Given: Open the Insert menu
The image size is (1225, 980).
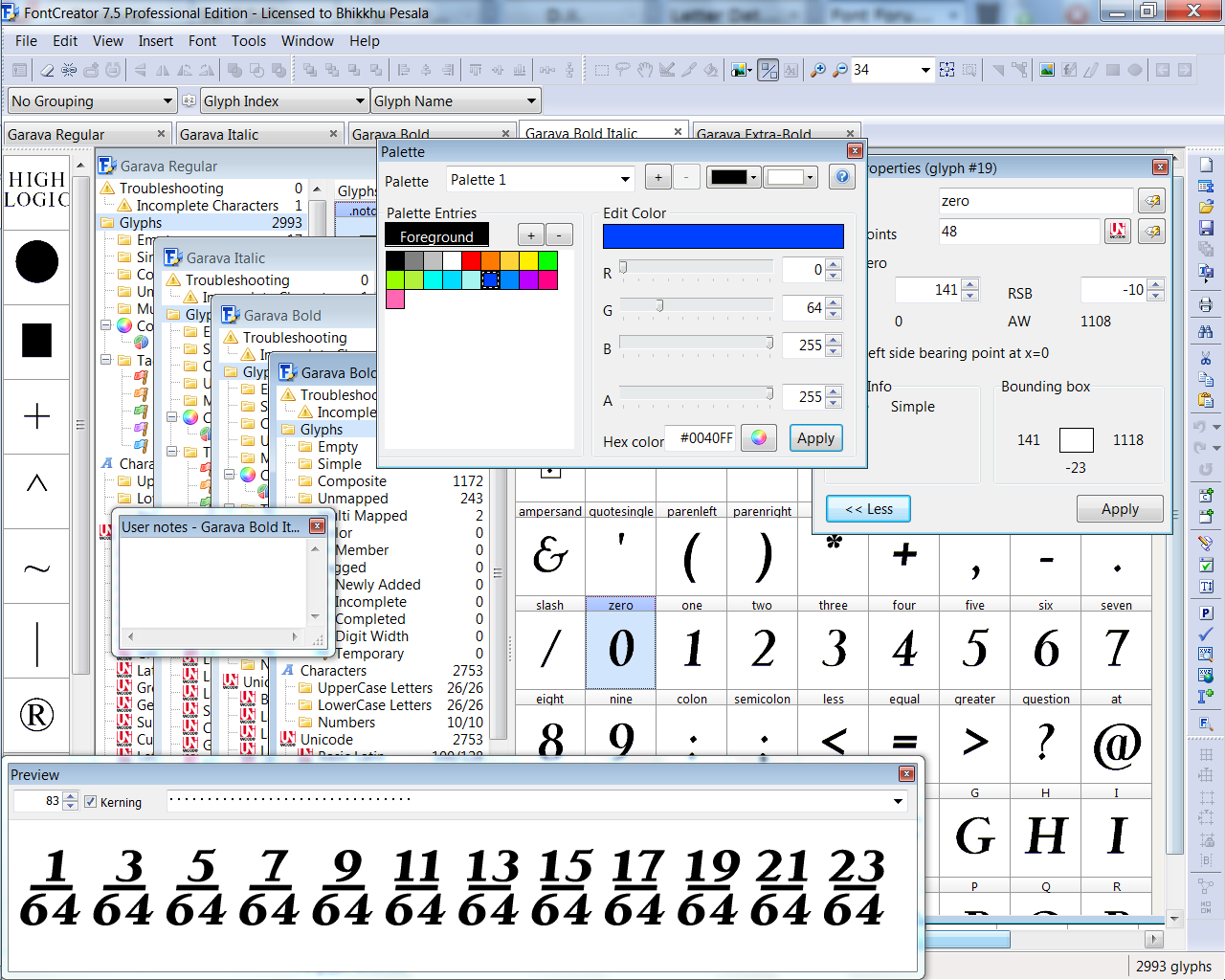Looking at the screenshot, I should click(x=155, y=41).
